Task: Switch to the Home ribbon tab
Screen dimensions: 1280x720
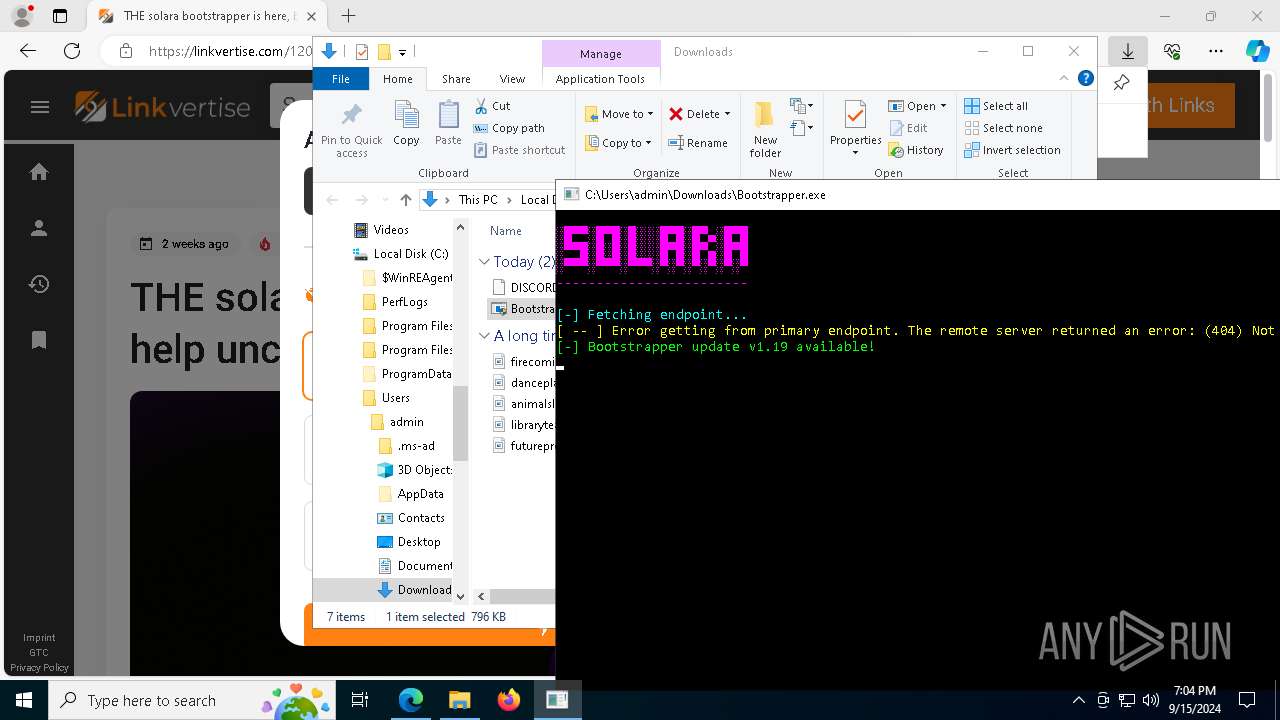Action: [x=397, y=79]
